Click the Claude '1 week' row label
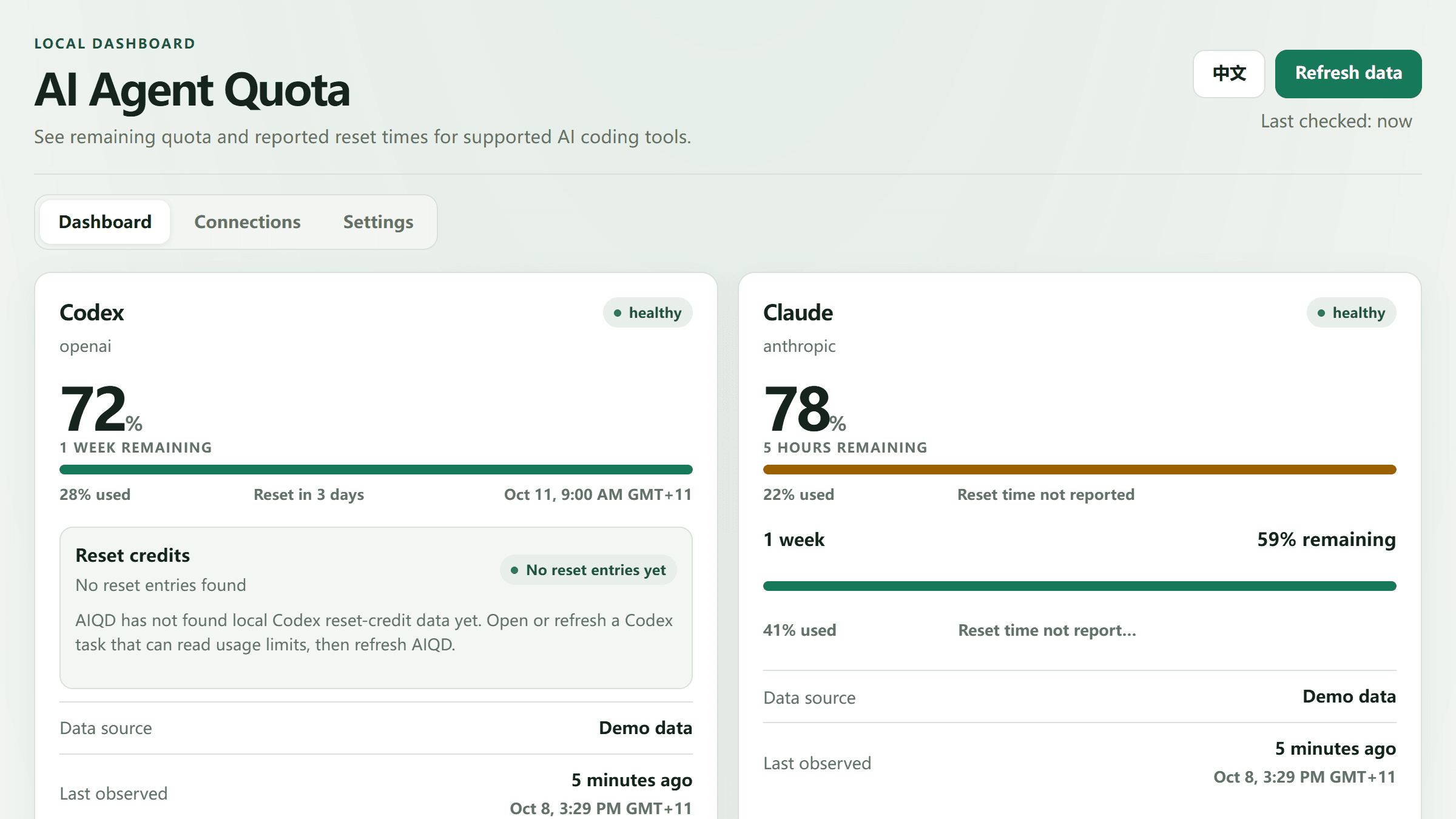 pos(794,539)
